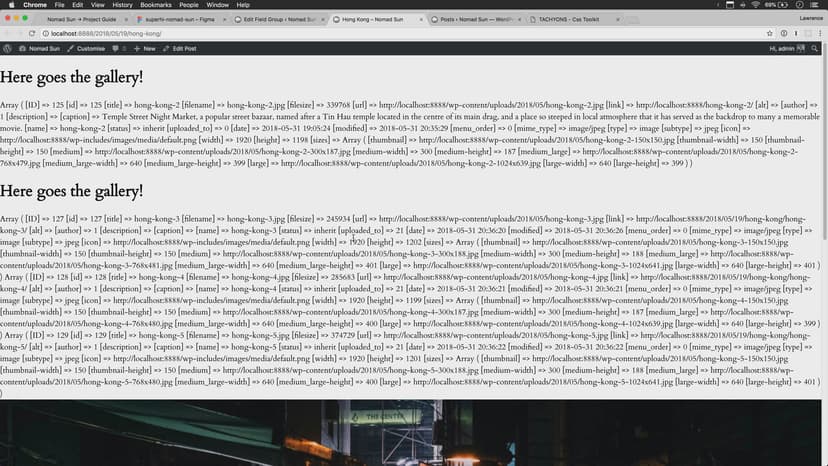Image resolution: width=828 pixels, height=466 pixels.
Task: Click the Edit Post link
Action: (180, 48)
